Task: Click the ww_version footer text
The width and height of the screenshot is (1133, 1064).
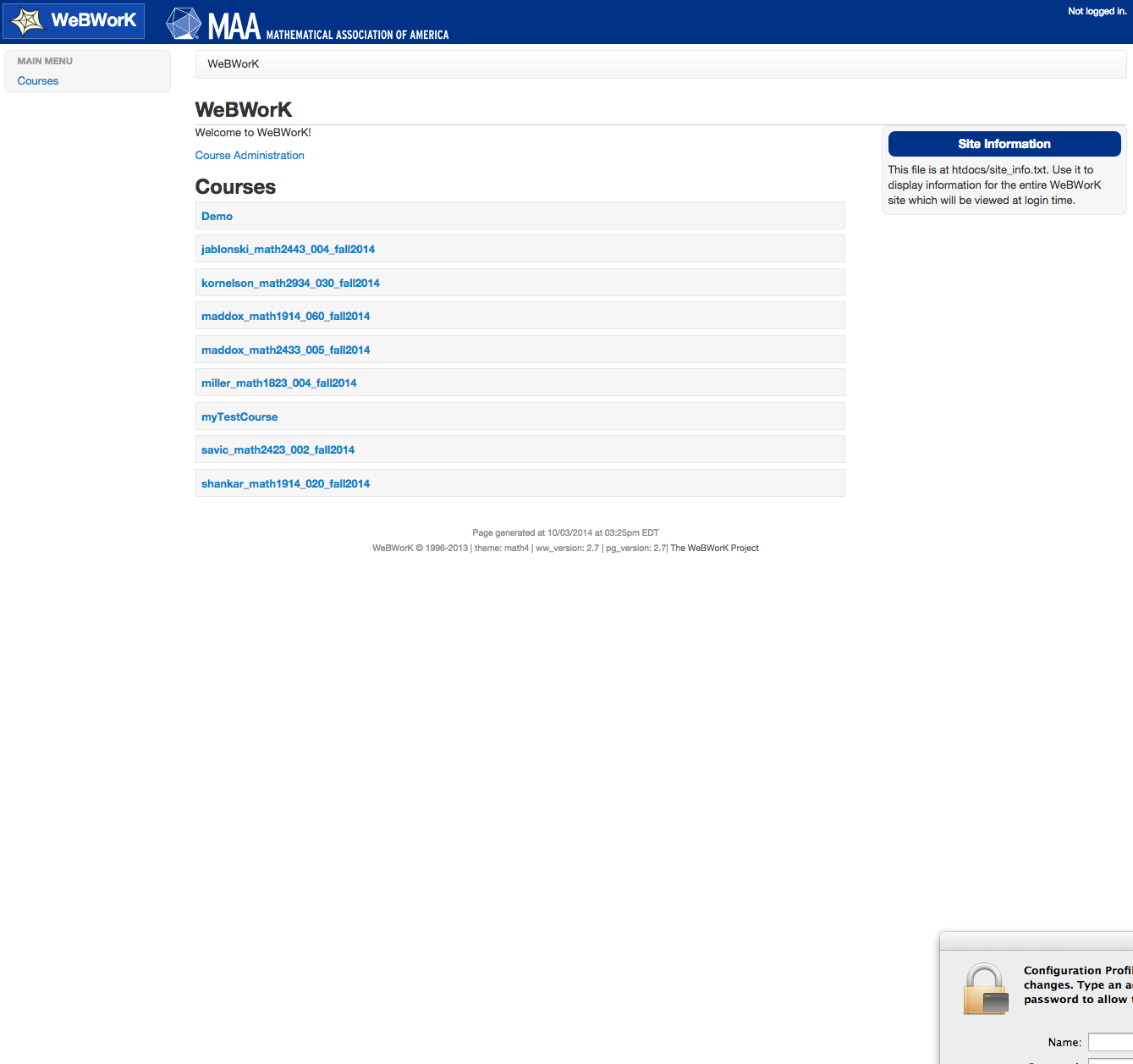Action: [x=567, y=549]
